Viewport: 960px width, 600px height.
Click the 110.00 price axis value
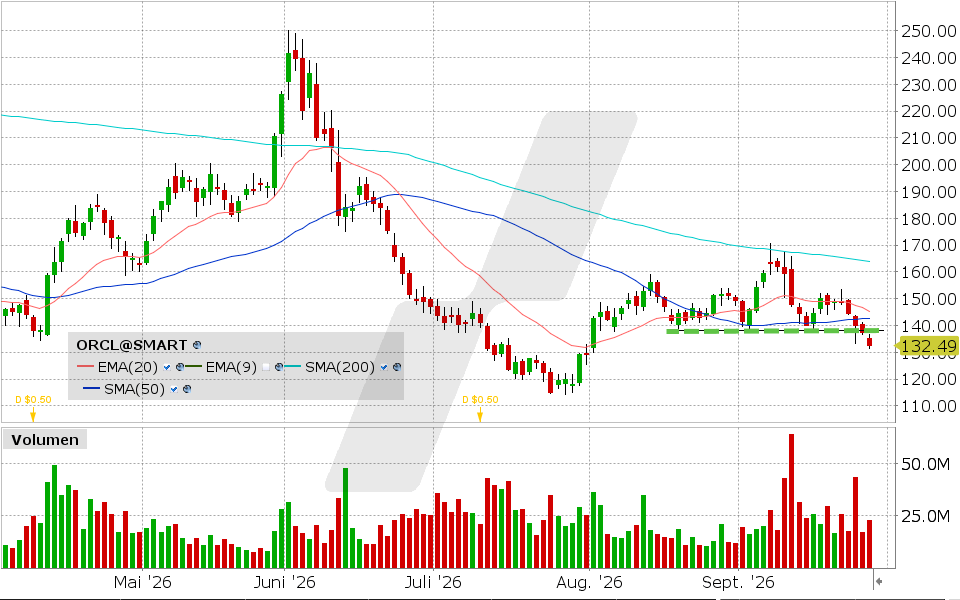pos(929,406)
